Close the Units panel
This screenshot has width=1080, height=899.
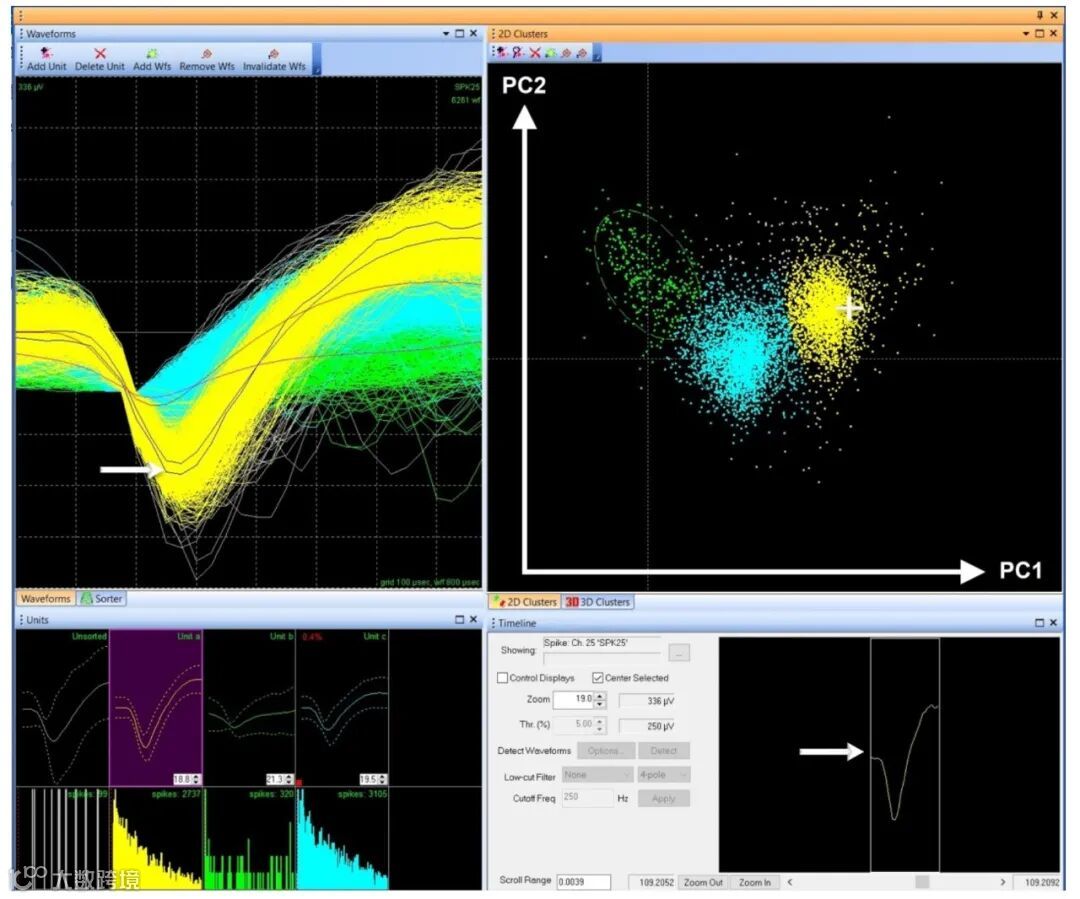[x=473, y=619]
